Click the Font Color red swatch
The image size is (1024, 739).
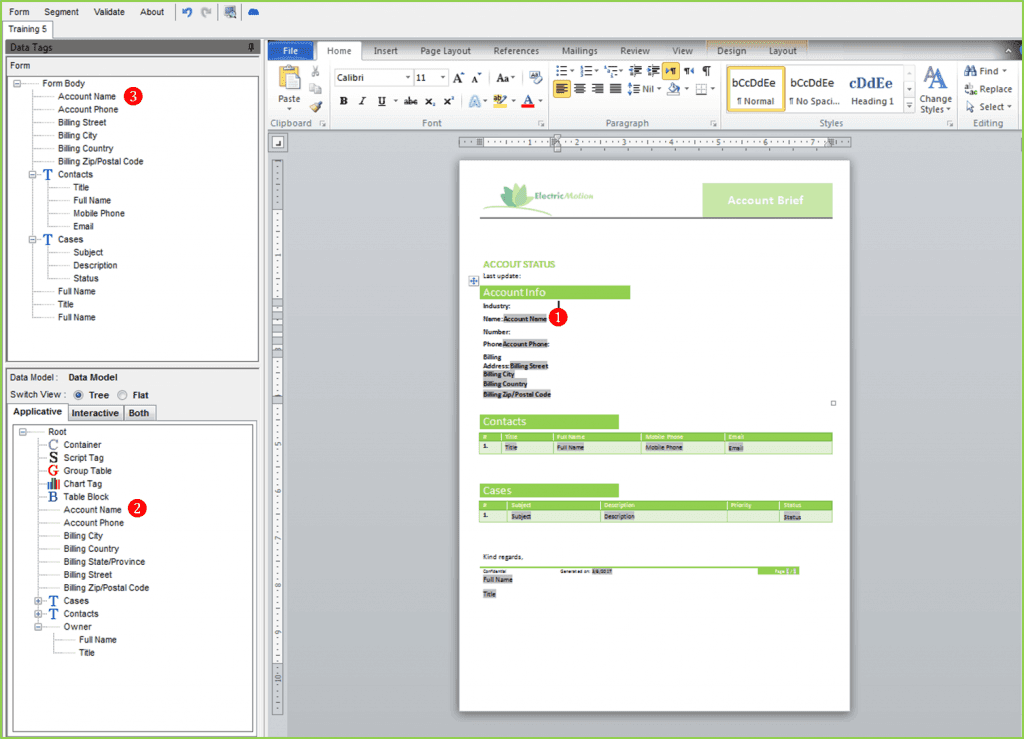[528, 101]
